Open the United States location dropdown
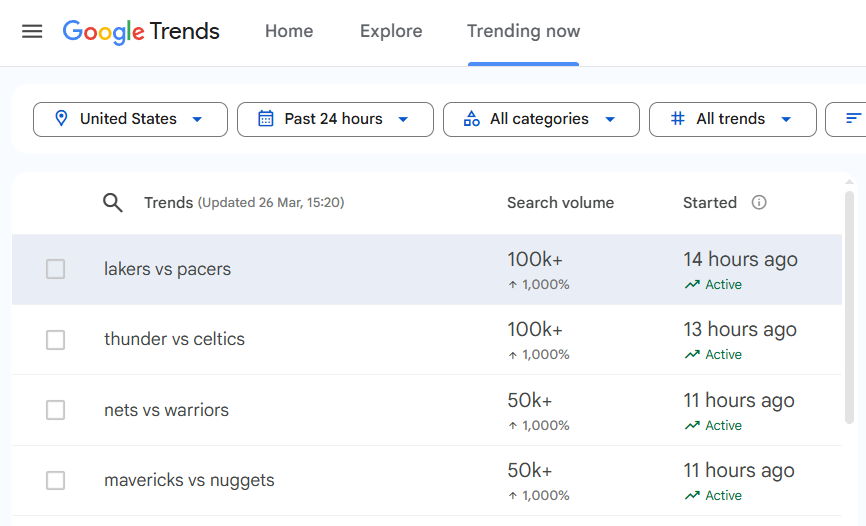The image size is (866, 526). (x=130, y=119)
